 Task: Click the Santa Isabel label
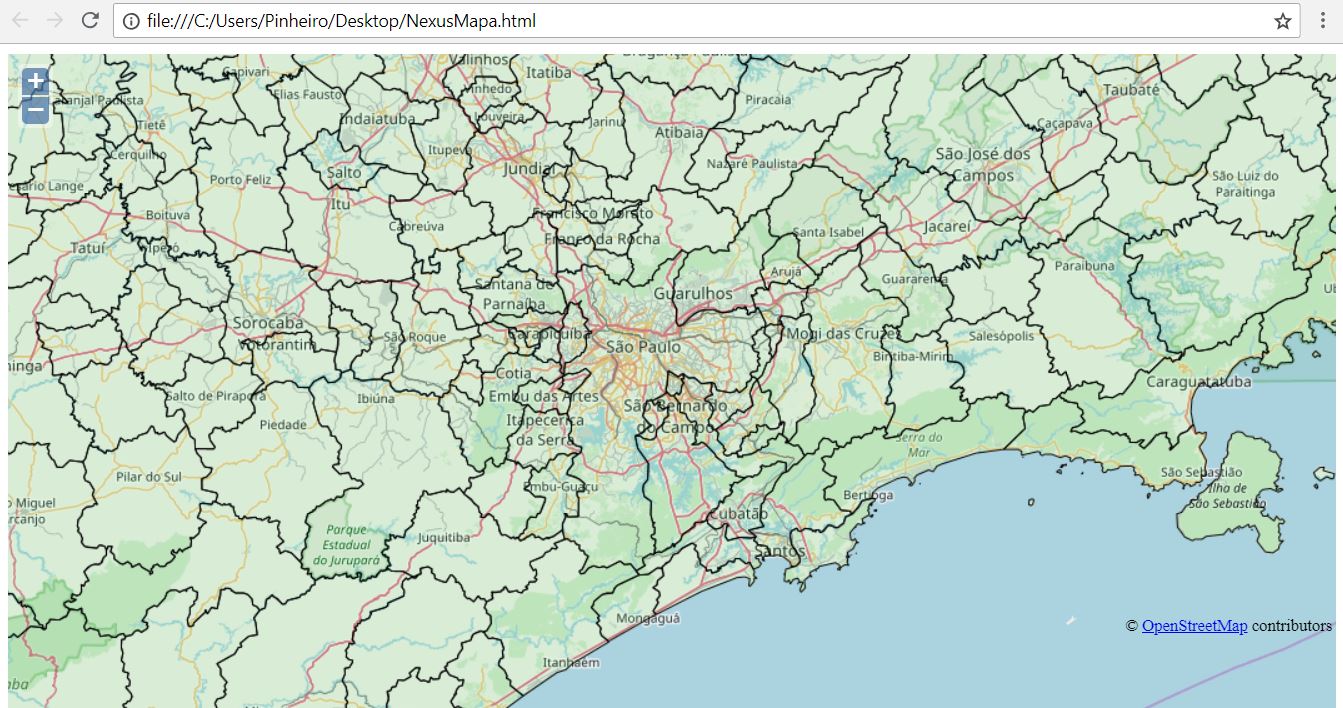click(828, 232)
